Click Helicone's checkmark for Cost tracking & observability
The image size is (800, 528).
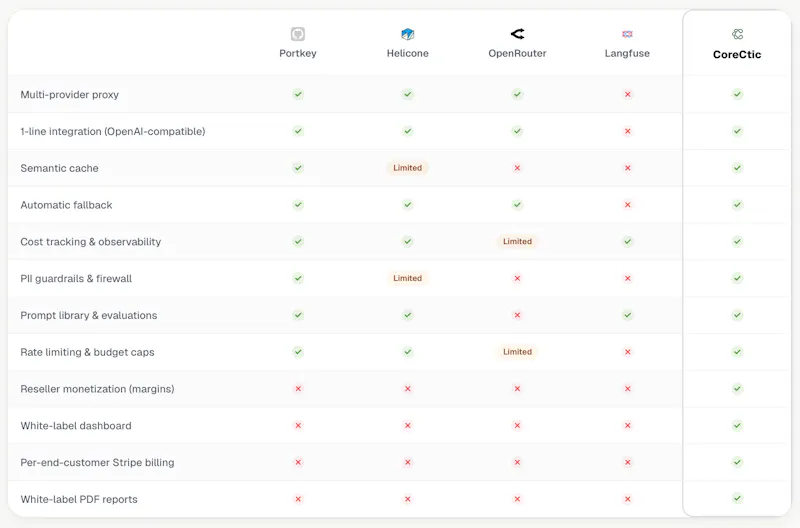click(x=408, y=241)
